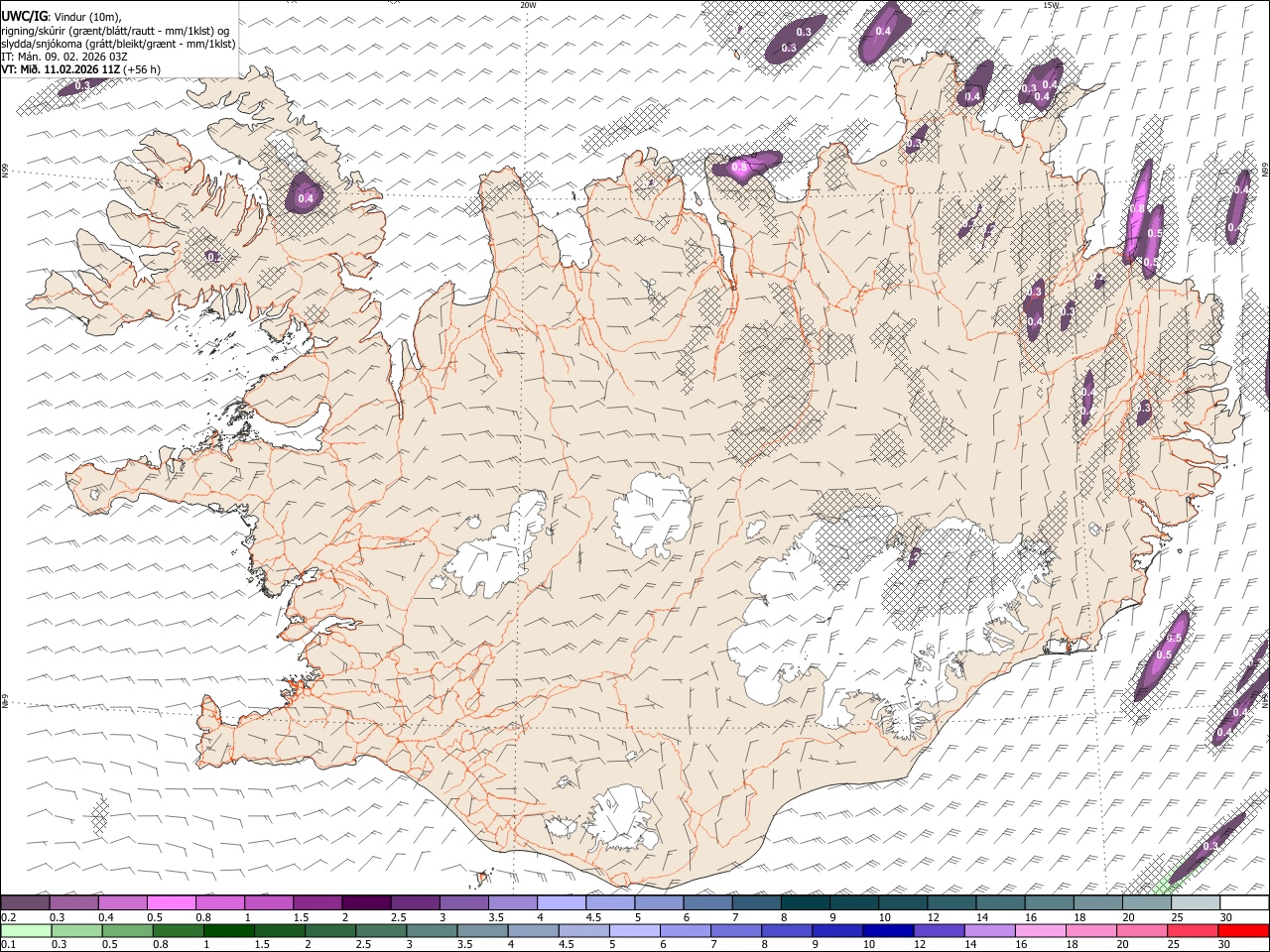The width and height of the screenshot is (1270, 952).
Task: Select light pink lower swatch between 16 and 18
Action: (1042, 930)
